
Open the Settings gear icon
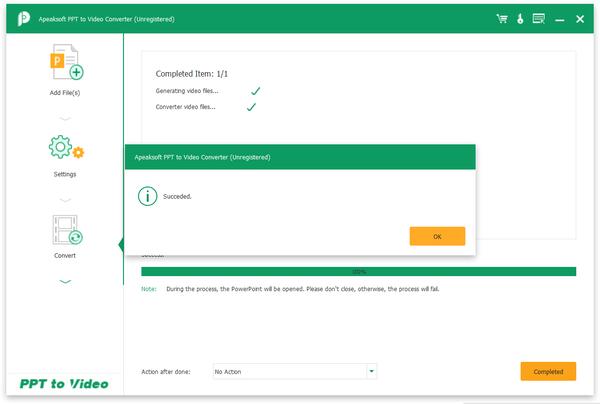(66, 147)
